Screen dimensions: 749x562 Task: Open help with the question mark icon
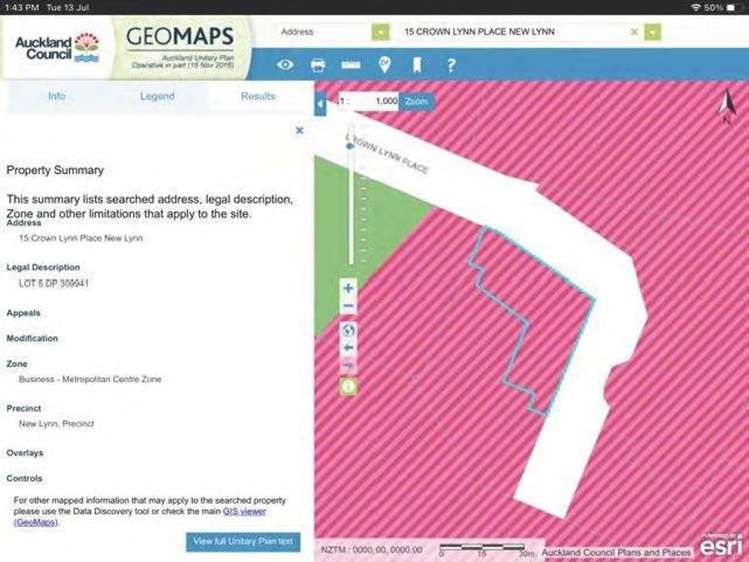[451, 65]
